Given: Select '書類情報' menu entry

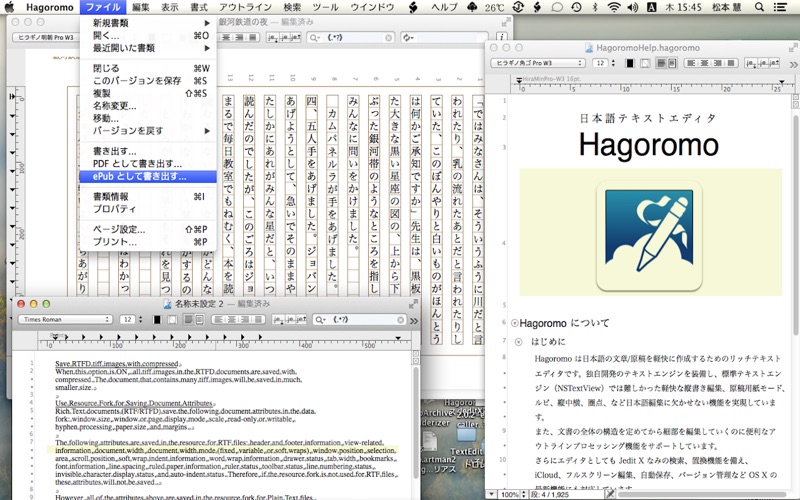Looking at the screenshot, I should [x=148, y=196].
